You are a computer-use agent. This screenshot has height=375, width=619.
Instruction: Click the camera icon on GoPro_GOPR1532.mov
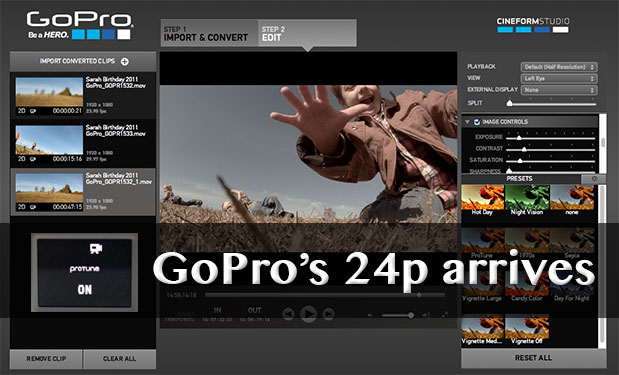click(x=33, y=111)
